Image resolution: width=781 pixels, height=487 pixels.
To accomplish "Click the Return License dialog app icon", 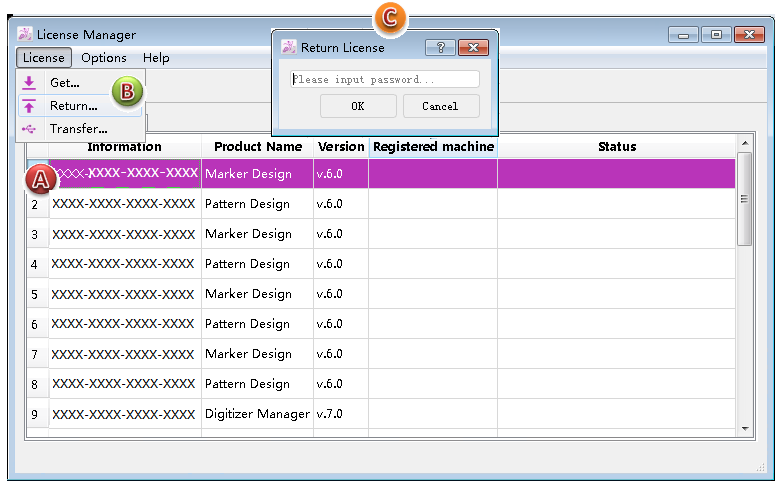I will point(289,47).
